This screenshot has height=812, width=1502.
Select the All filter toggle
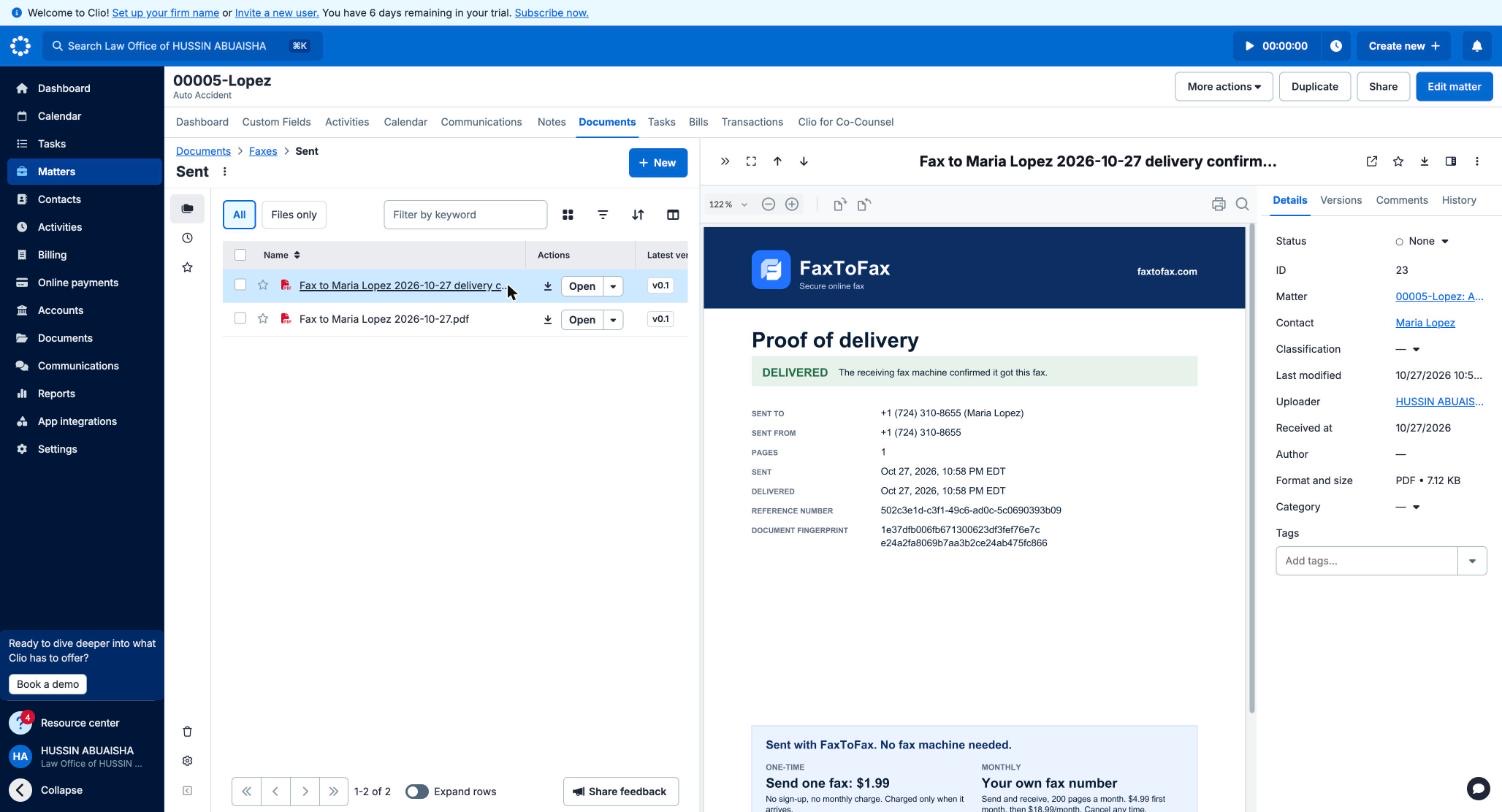[x=239, y=215]
